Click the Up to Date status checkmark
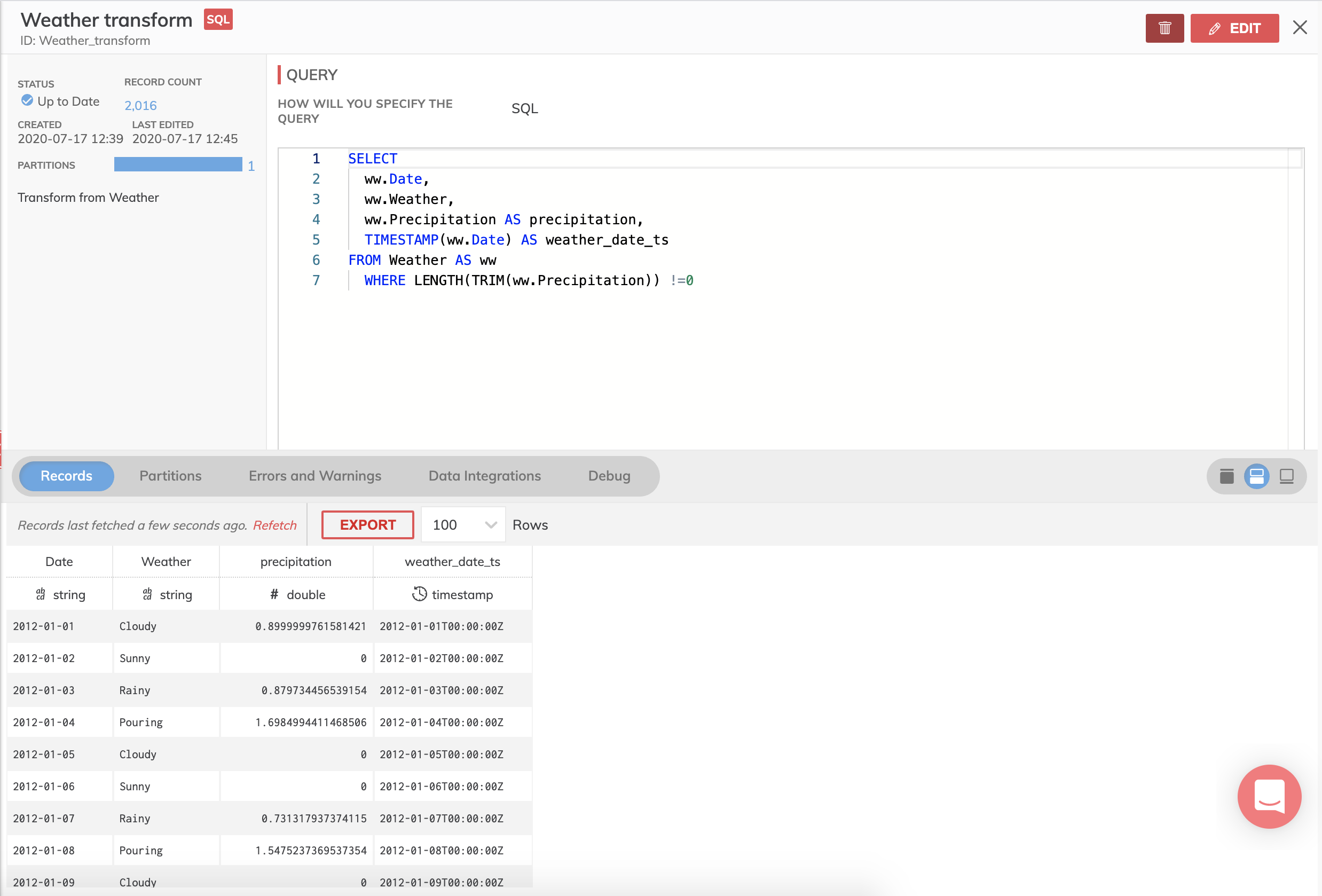 pyautogui.click(x=27, y=101)
